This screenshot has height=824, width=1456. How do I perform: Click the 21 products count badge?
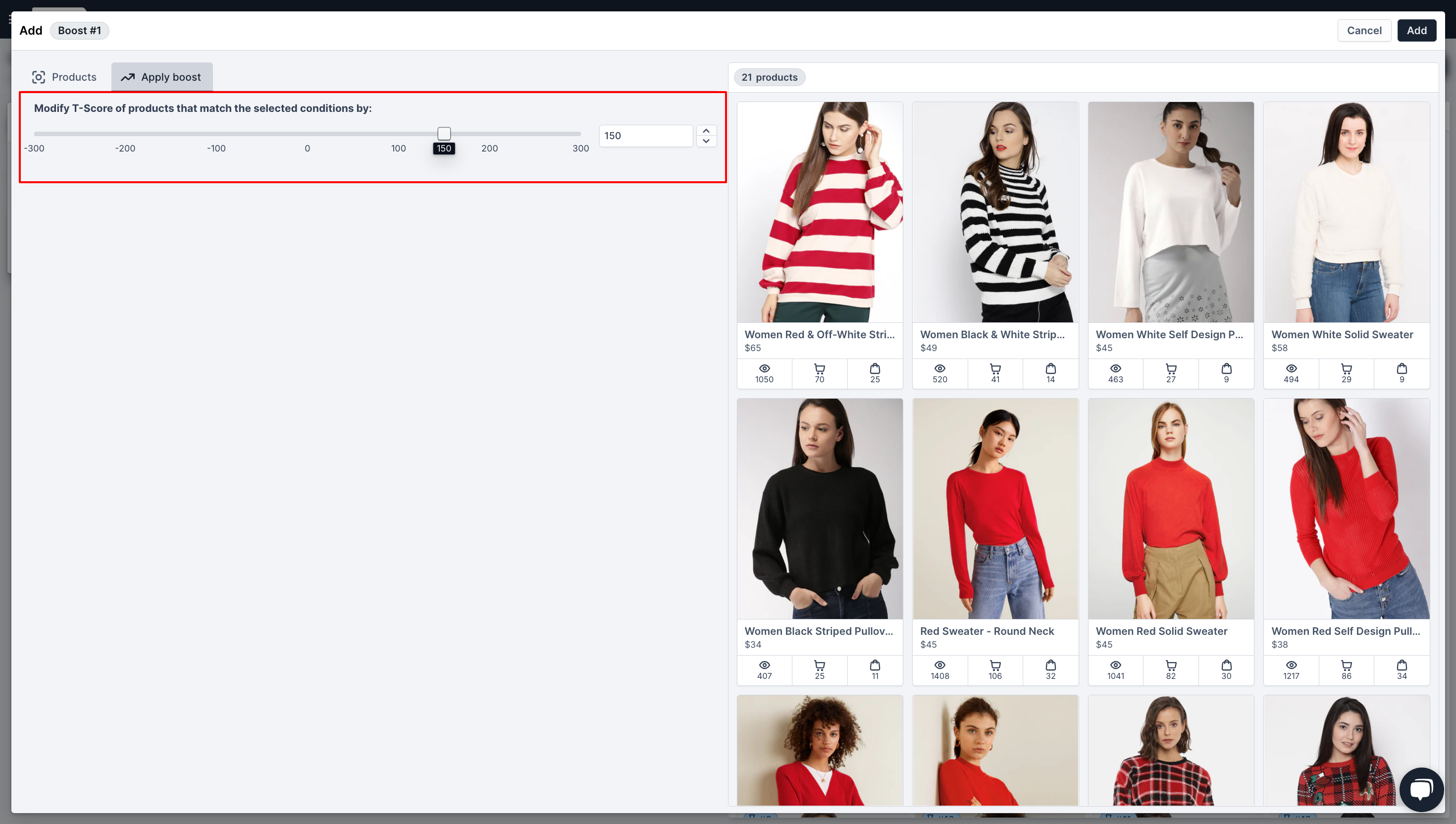coord(770,78)
